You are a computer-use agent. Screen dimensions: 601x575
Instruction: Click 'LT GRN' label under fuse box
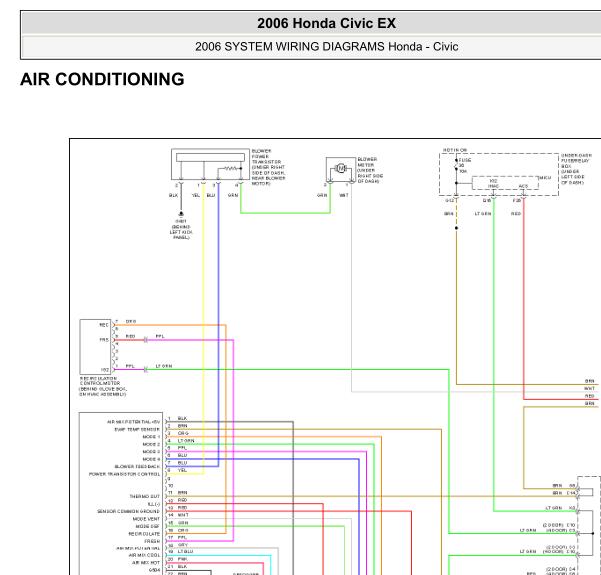click(x=483, y=214)
